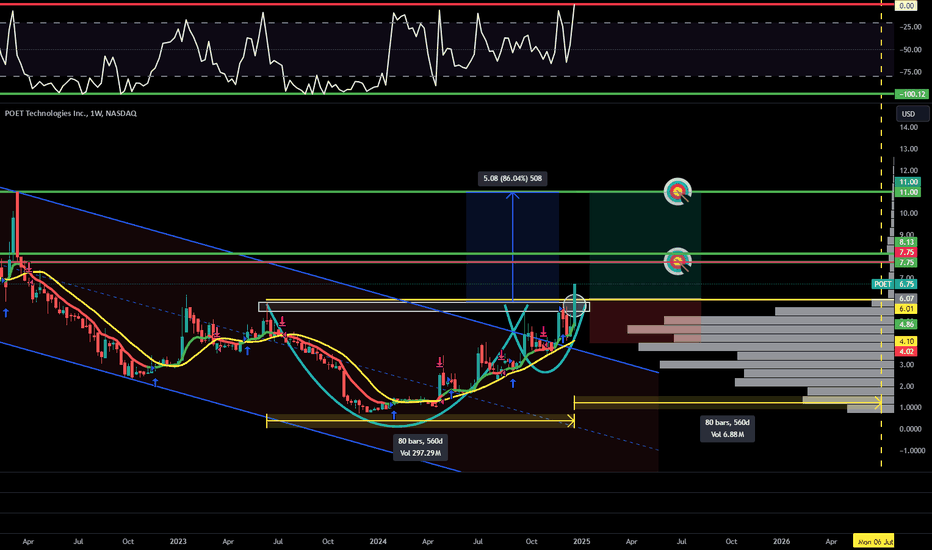The width and height of the screenshot is (932, 550).
Task: Click the 2023 label on the time axis
Action: coord(180,540)
